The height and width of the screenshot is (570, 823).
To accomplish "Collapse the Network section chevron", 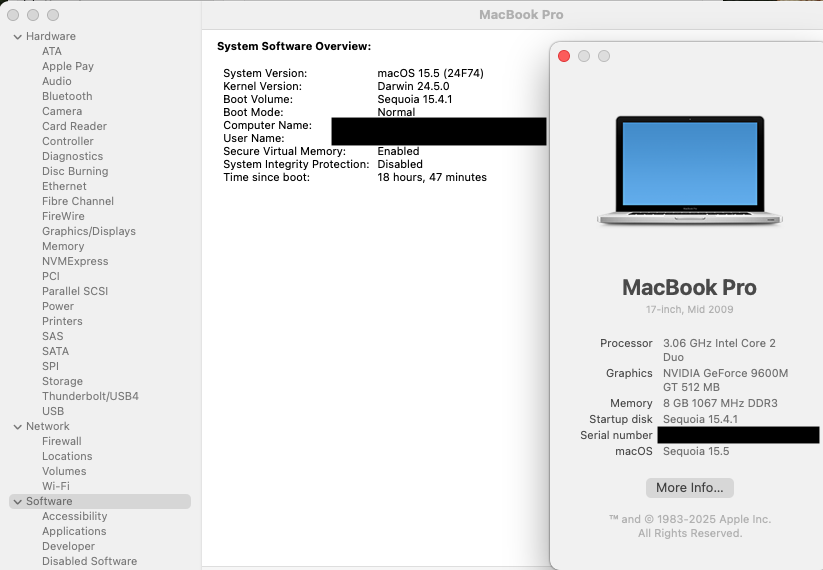I will pyautogui.click(x=17, y=427).
